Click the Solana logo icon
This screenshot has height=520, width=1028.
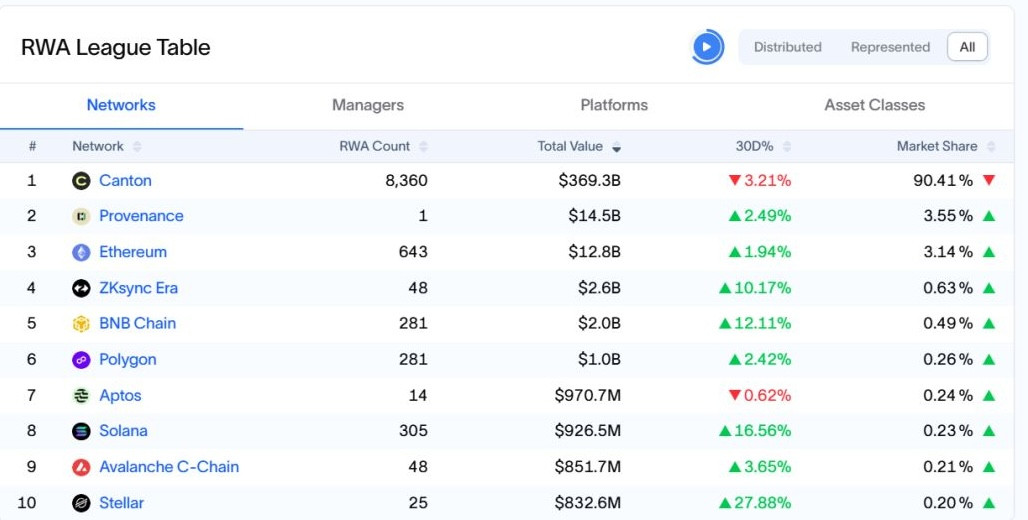(81, 431)
